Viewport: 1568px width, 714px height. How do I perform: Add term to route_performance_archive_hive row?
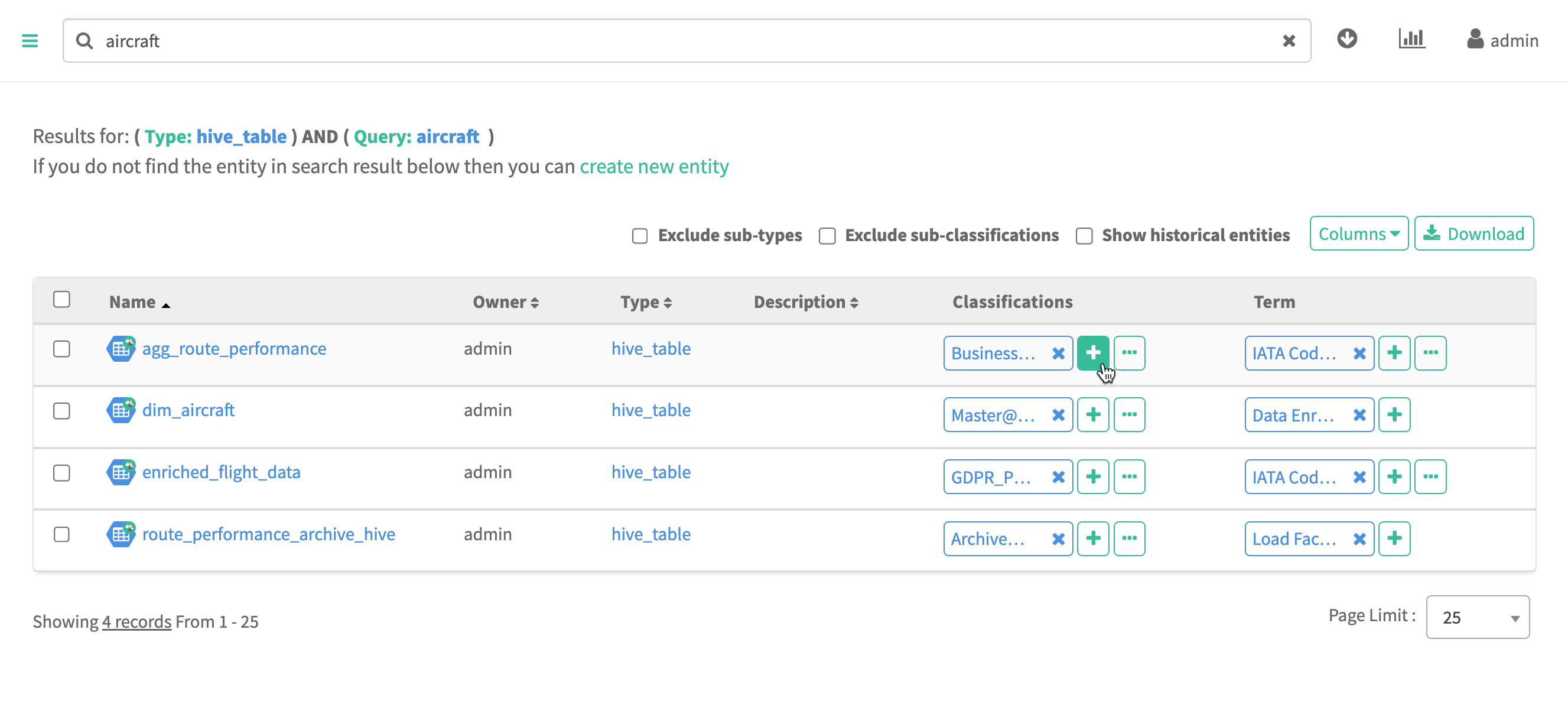1394,538
